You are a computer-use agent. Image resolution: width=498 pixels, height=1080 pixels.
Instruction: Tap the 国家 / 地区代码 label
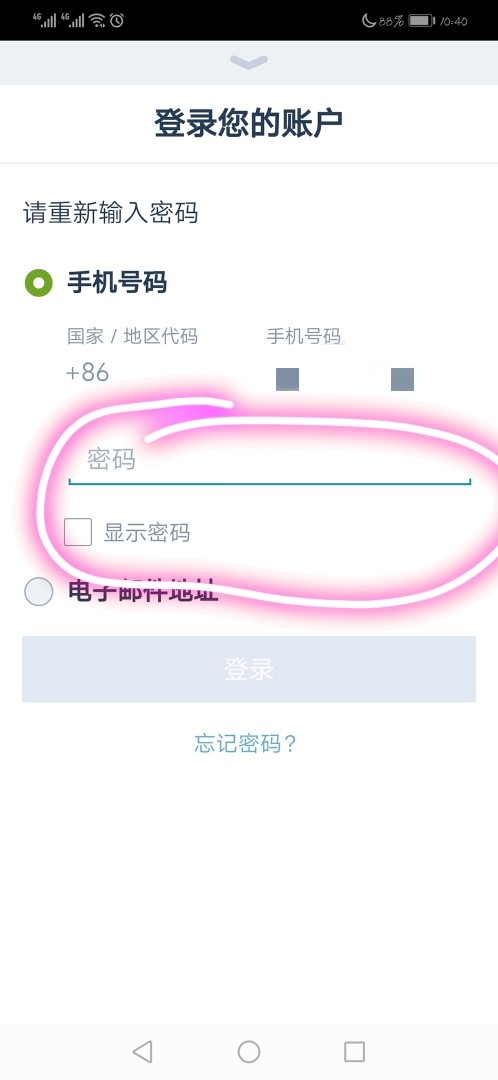(x=132, y=336)
